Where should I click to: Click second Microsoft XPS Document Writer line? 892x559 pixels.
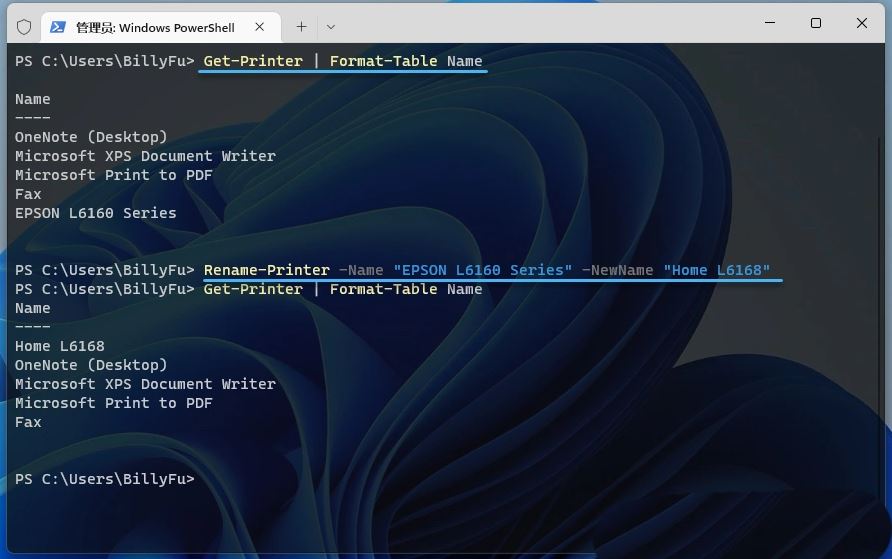pyautogui.click(x=145, y=384)
